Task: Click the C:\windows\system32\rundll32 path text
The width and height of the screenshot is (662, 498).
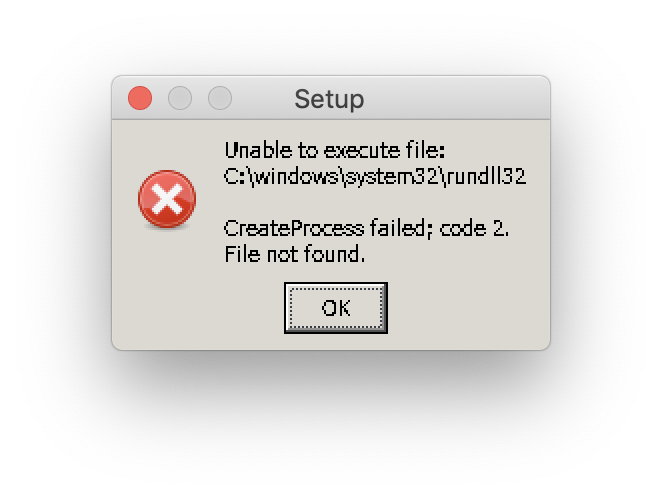Action: [x=375, y=176]
